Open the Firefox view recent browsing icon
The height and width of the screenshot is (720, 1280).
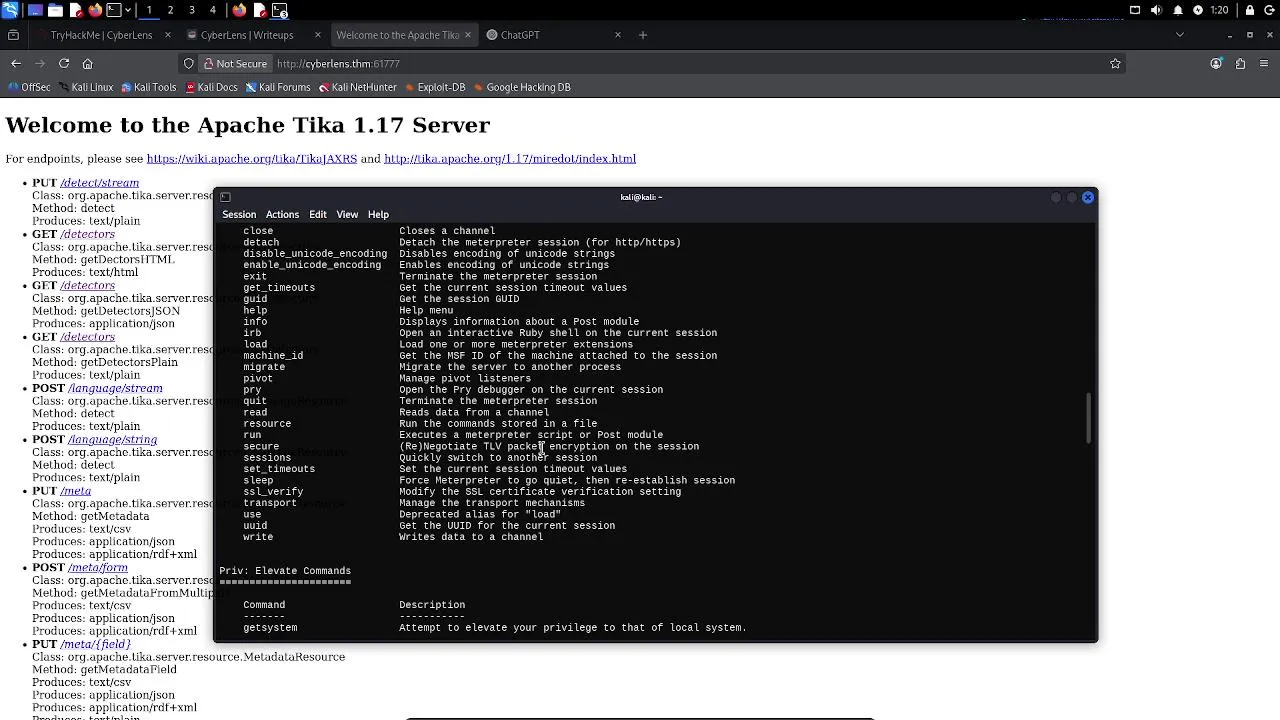click(x=13, y=35)
